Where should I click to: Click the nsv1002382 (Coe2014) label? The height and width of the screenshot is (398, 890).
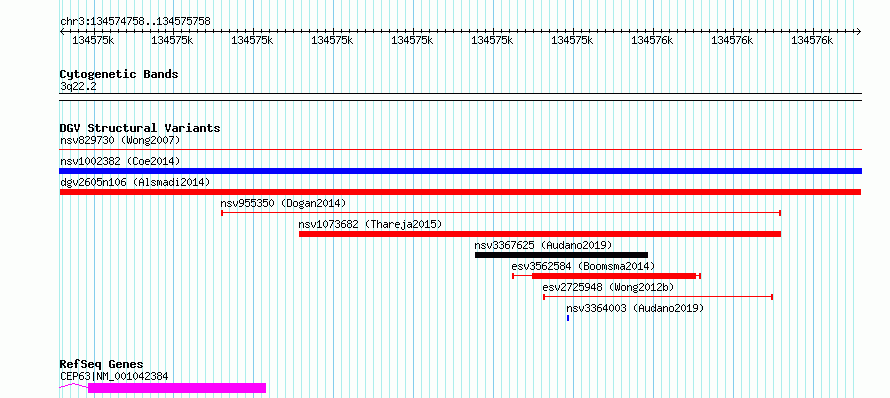120,161
